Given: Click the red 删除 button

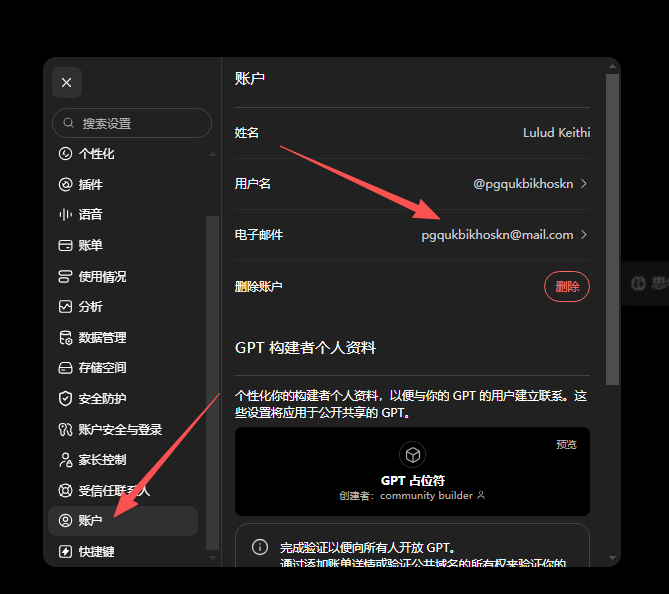Looking at the screenshot, I should 567,286.
